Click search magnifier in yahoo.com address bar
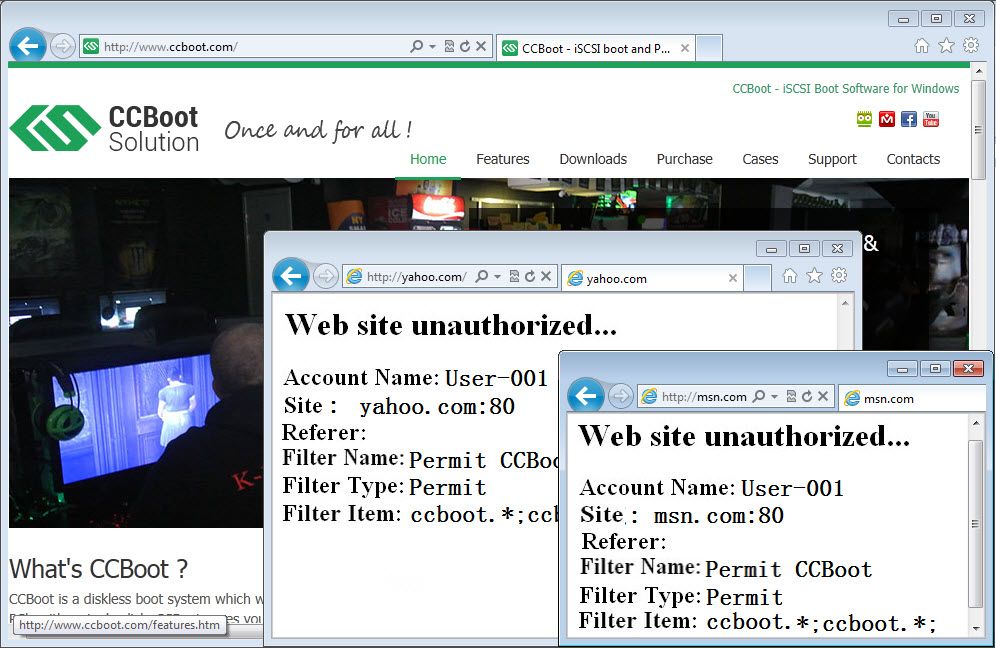The height and width of the screenshot is (648, 996). [x=482, y=276]
